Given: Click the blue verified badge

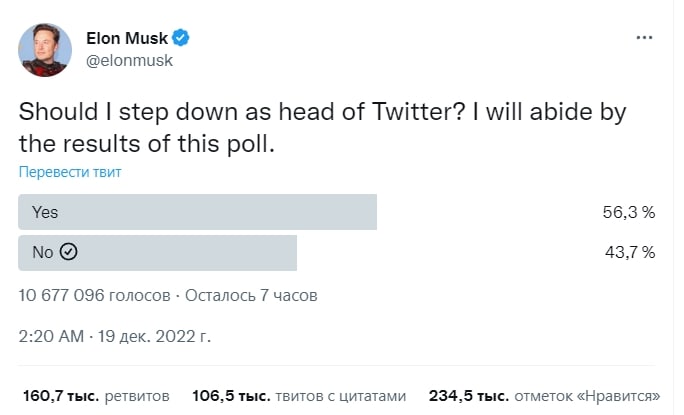Looking at the screenshot, I should coord(182,38).
